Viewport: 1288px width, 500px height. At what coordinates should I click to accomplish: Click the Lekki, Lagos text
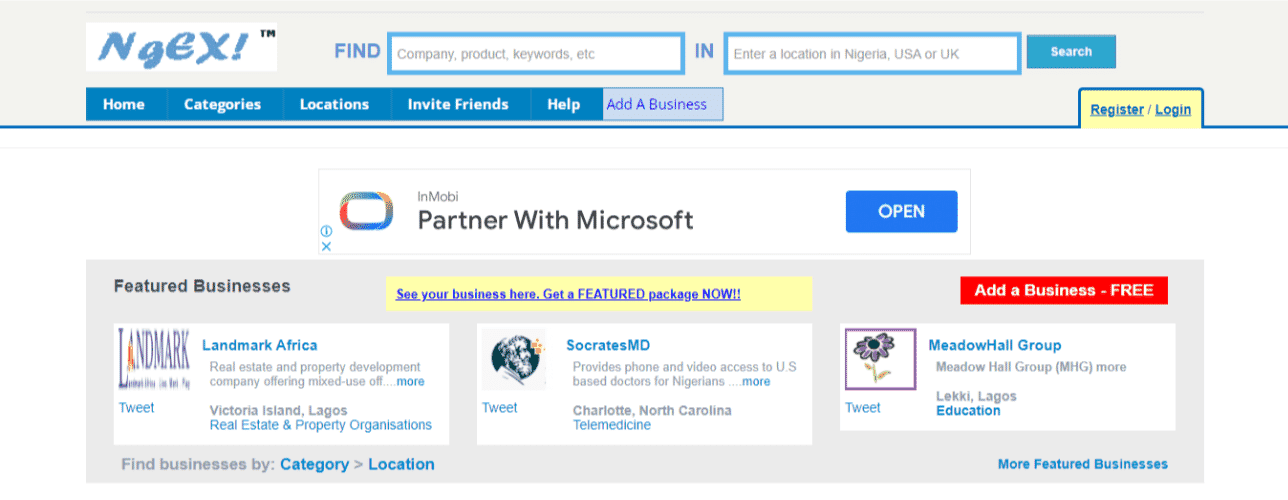pos(976,396)
